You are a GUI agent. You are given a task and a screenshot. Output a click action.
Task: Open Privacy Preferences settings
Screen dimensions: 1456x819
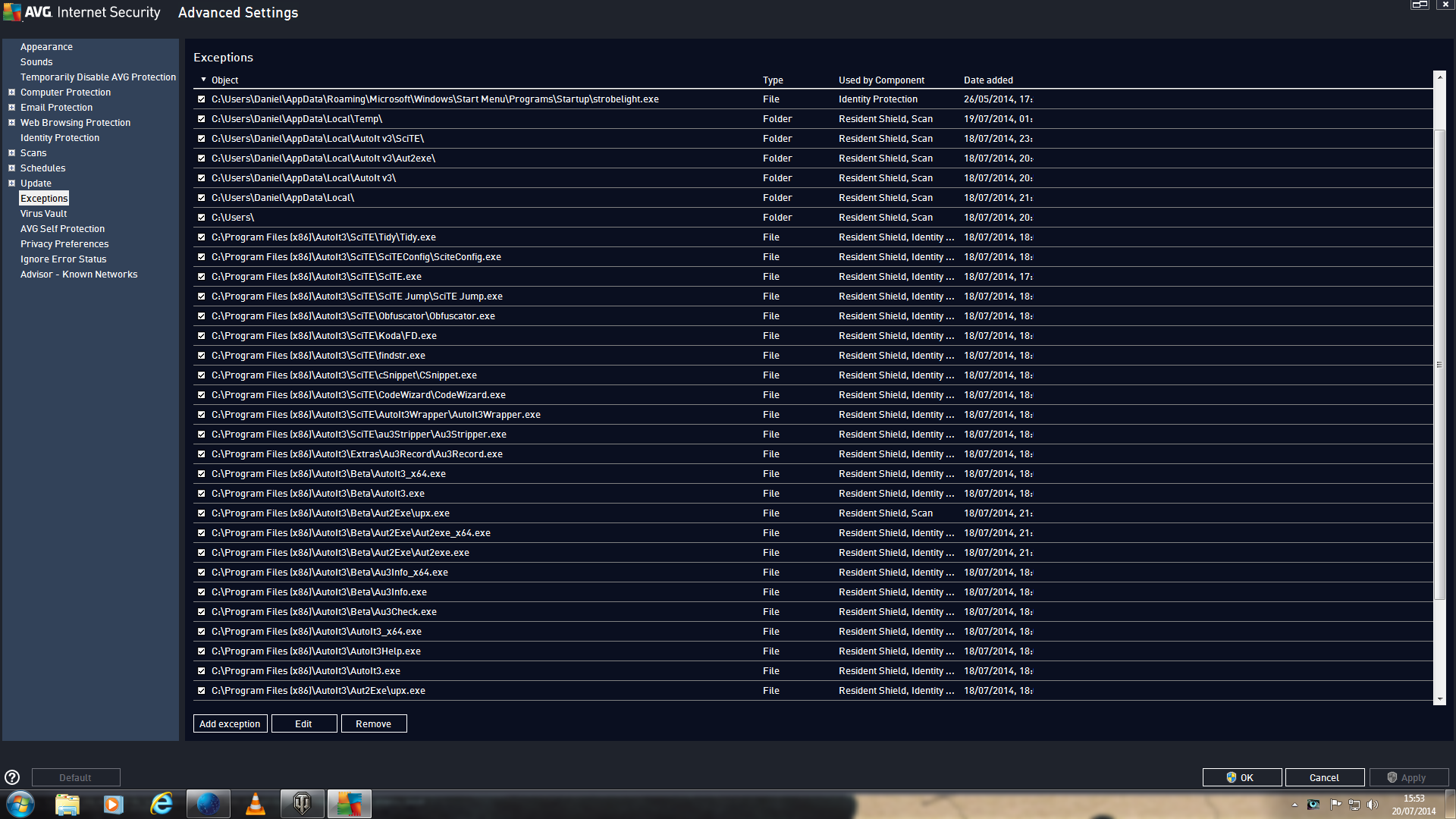[64, 244]
